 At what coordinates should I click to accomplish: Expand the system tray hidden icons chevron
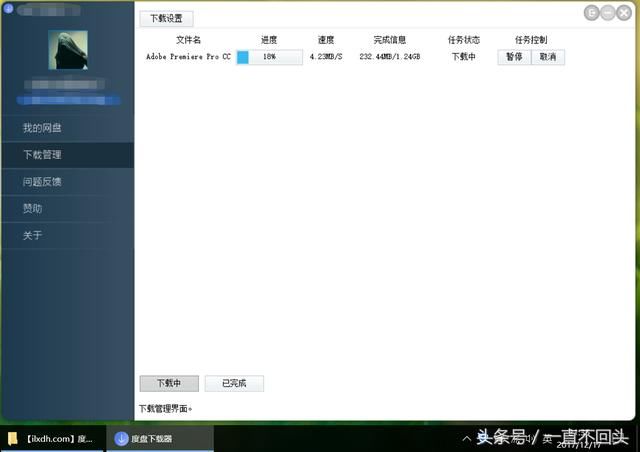click(x=467, y=439)
